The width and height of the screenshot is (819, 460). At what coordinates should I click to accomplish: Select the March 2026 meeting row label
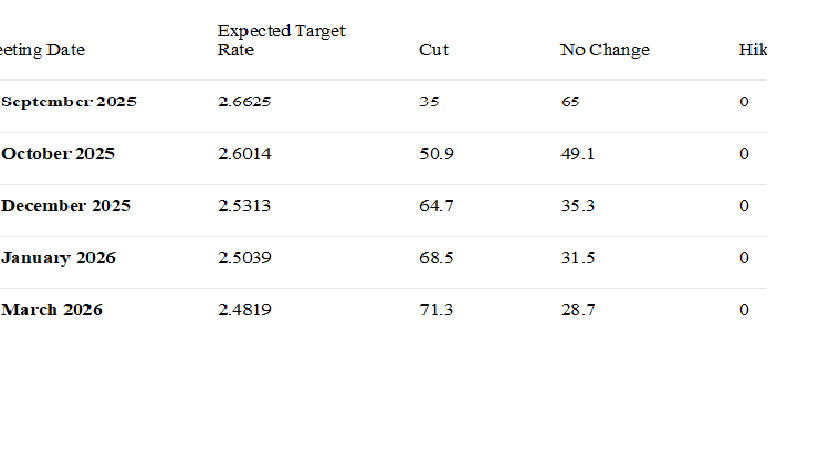(x=52, y=310)
